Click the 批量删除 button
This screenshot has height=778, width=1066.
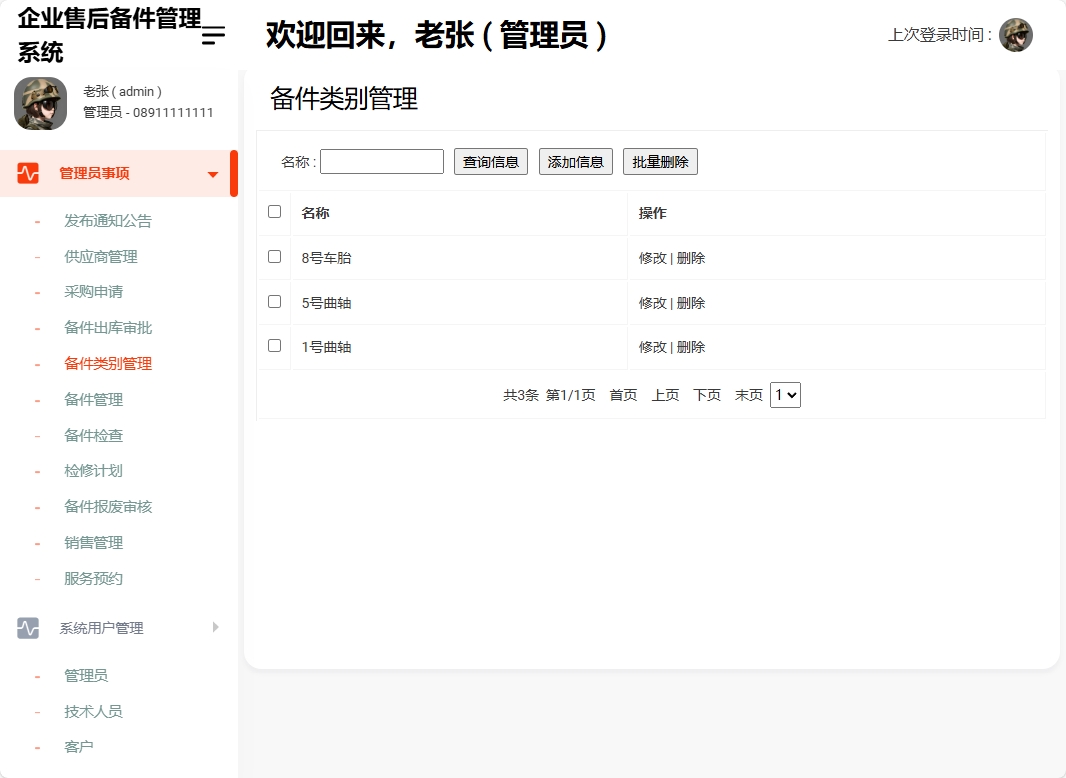[660, 160]
